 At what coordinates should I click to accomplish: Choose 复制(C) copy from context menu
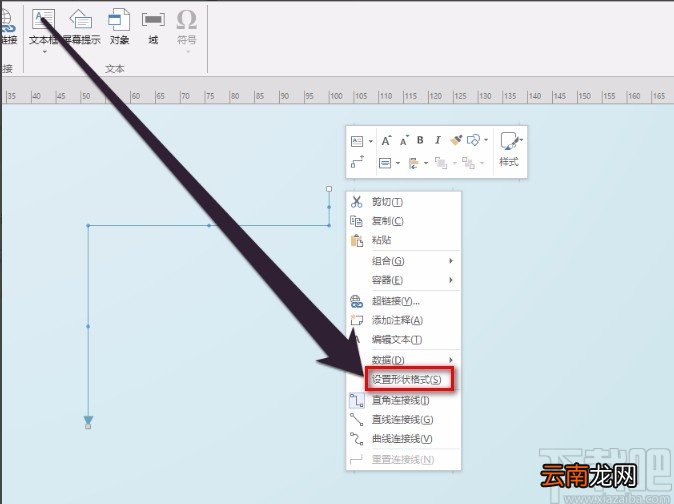[x=404, y=221]
